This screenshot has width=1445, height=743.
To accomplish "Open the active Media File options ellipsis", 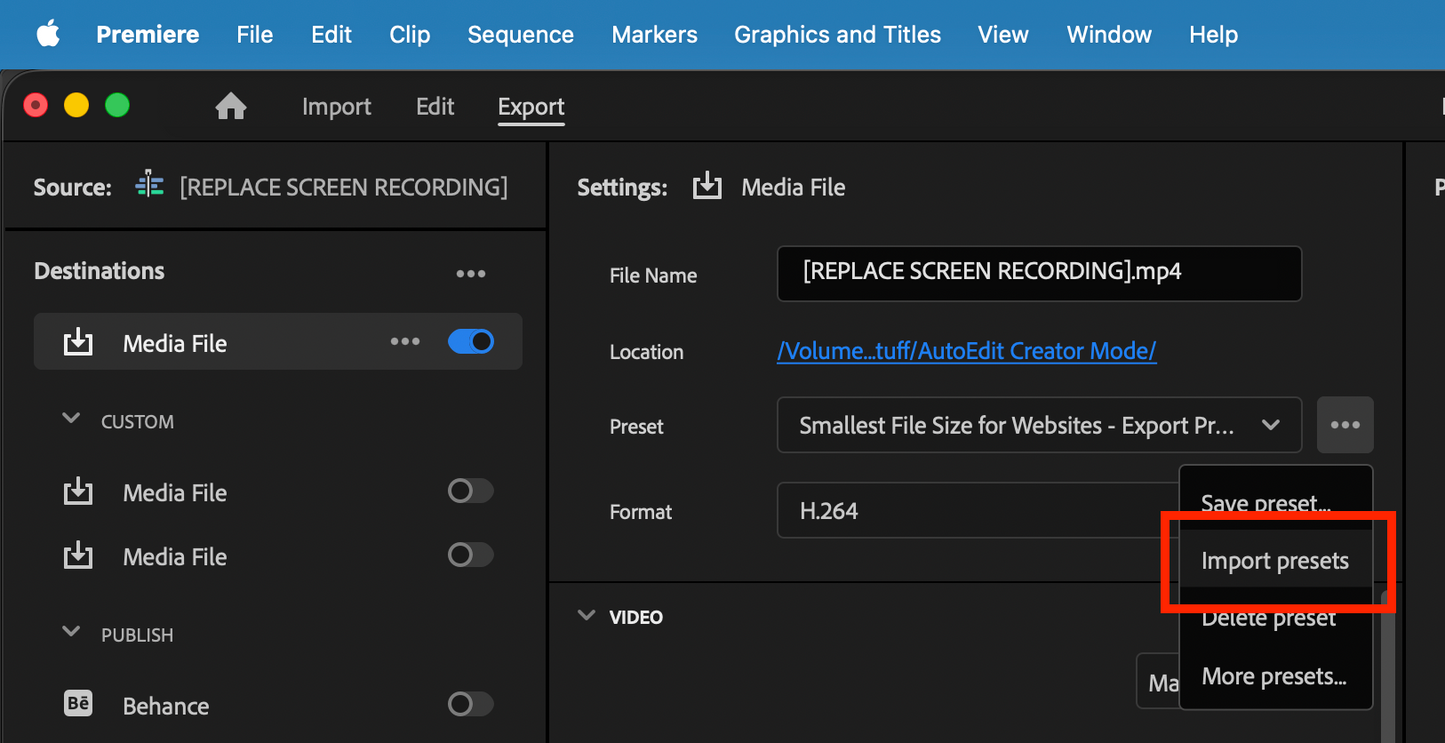I will (405, 342).
